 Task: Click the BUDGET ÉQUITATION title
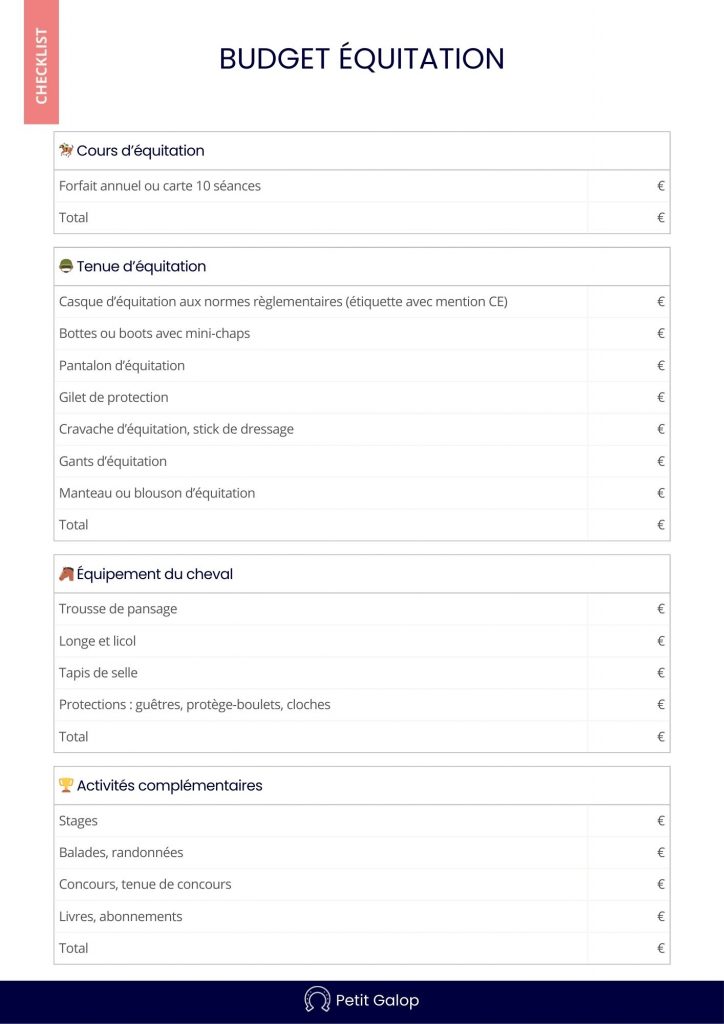pyautogui.click(x=362, y=59)
